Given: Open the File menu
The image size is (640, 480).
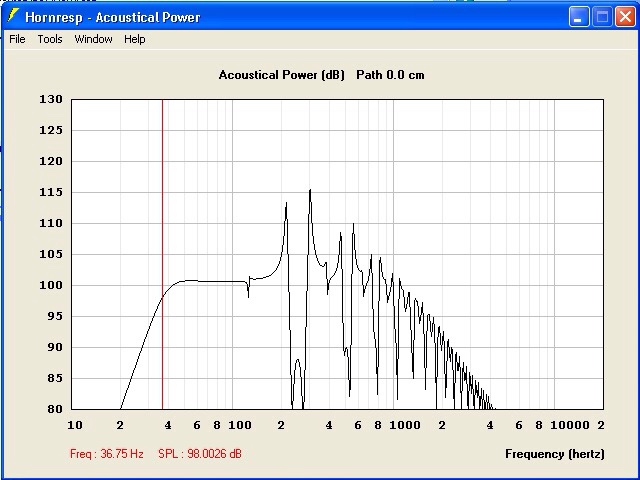Looking at the screenshot, I should point(17,39).
